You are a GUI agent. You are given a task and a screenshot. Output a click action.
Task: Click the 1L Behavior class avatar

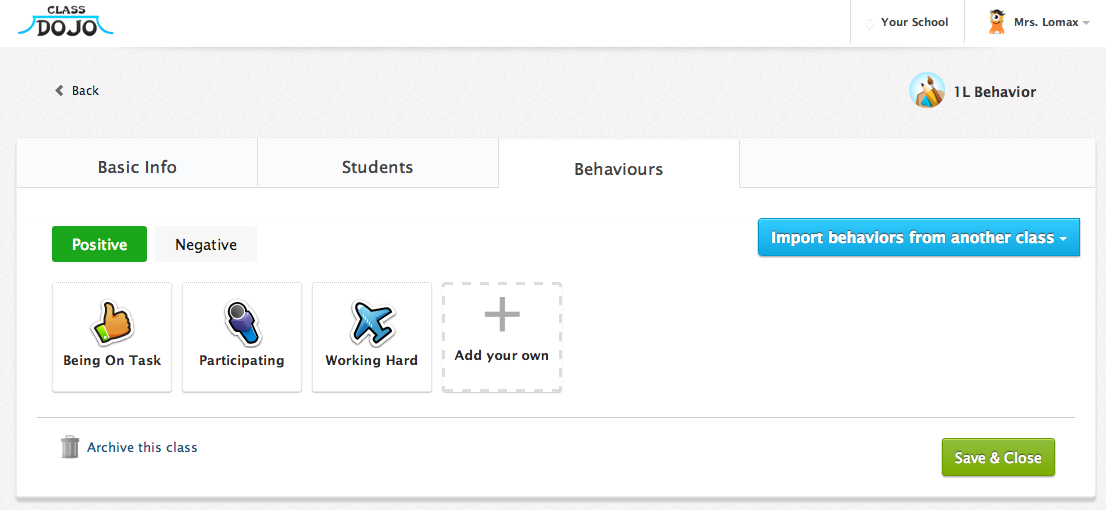pos(927,91)
